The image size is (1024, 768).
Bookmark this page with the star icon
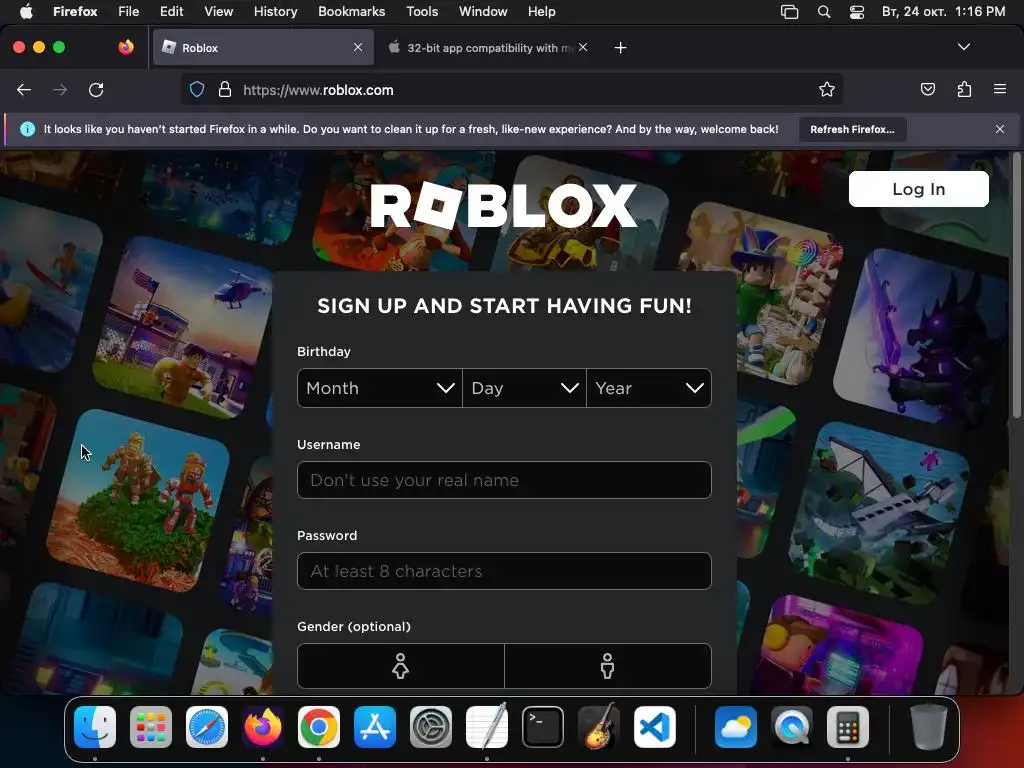coord(827,89)
